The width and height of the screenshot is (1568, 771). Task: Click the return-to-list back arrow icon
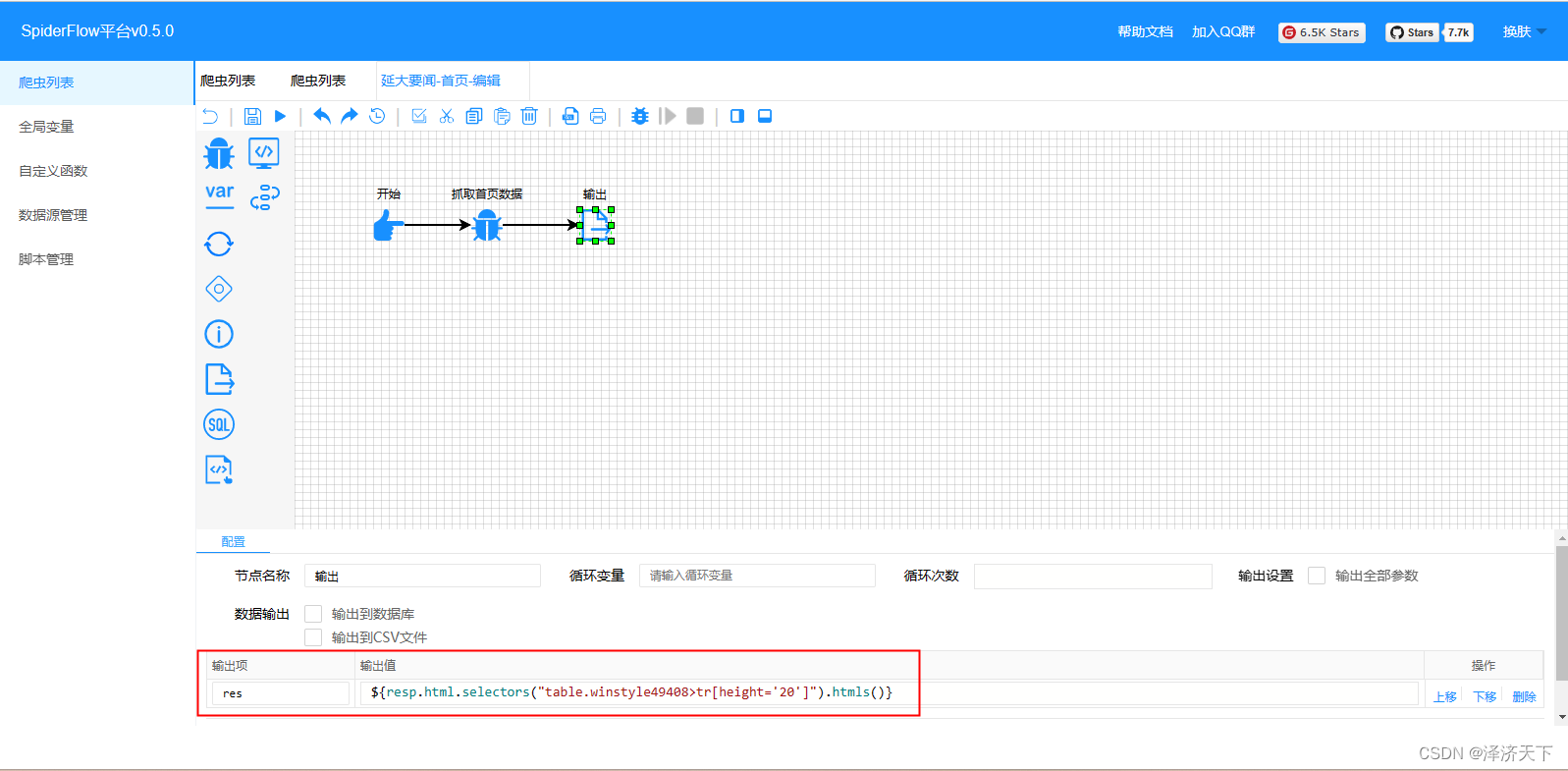(210, 116)
